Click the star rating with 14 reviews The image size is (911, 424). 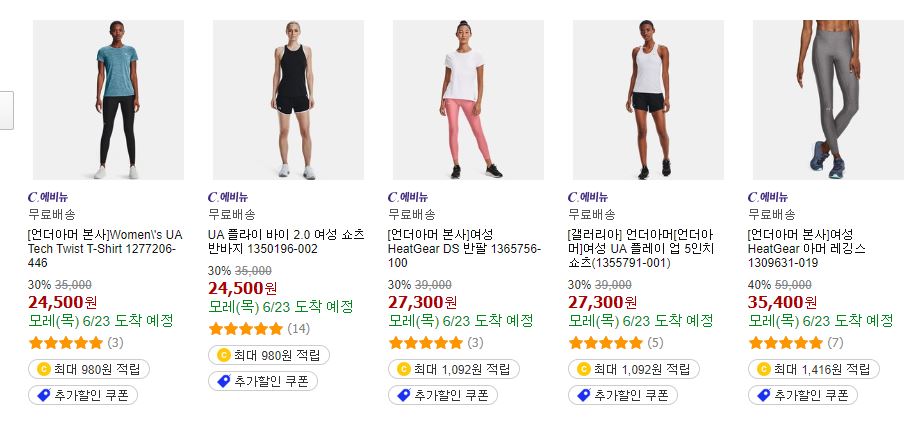(246, 329)
